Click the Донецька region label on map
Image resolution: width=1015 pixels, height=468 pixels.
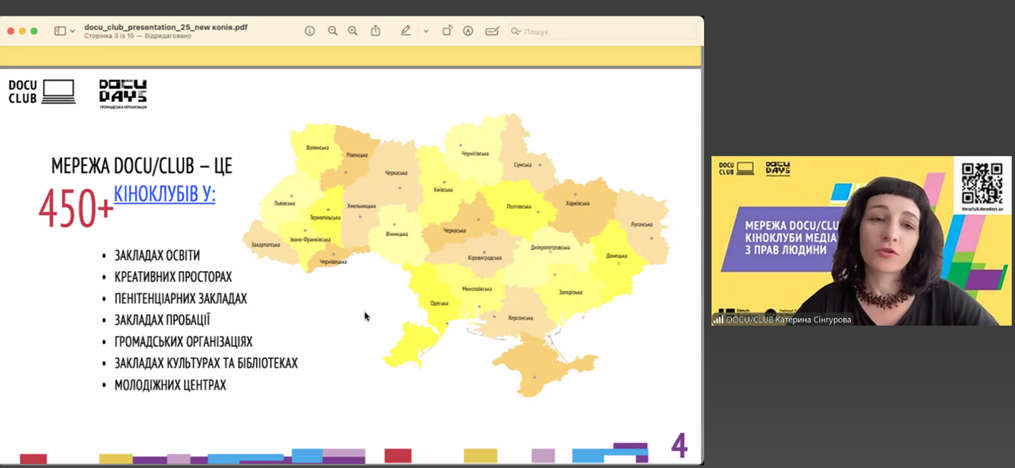(616, 255)
